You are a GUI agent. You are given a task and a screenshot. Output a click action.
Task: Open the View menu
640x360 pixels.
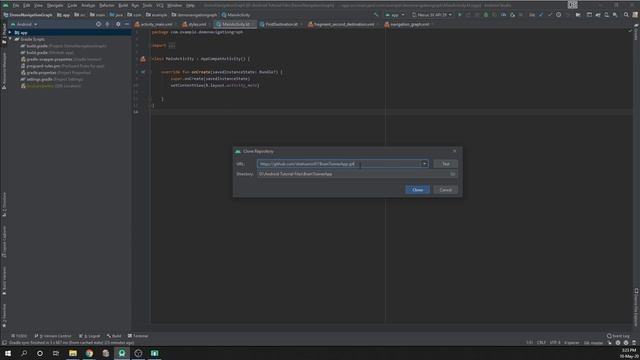[x=38, y=5]
